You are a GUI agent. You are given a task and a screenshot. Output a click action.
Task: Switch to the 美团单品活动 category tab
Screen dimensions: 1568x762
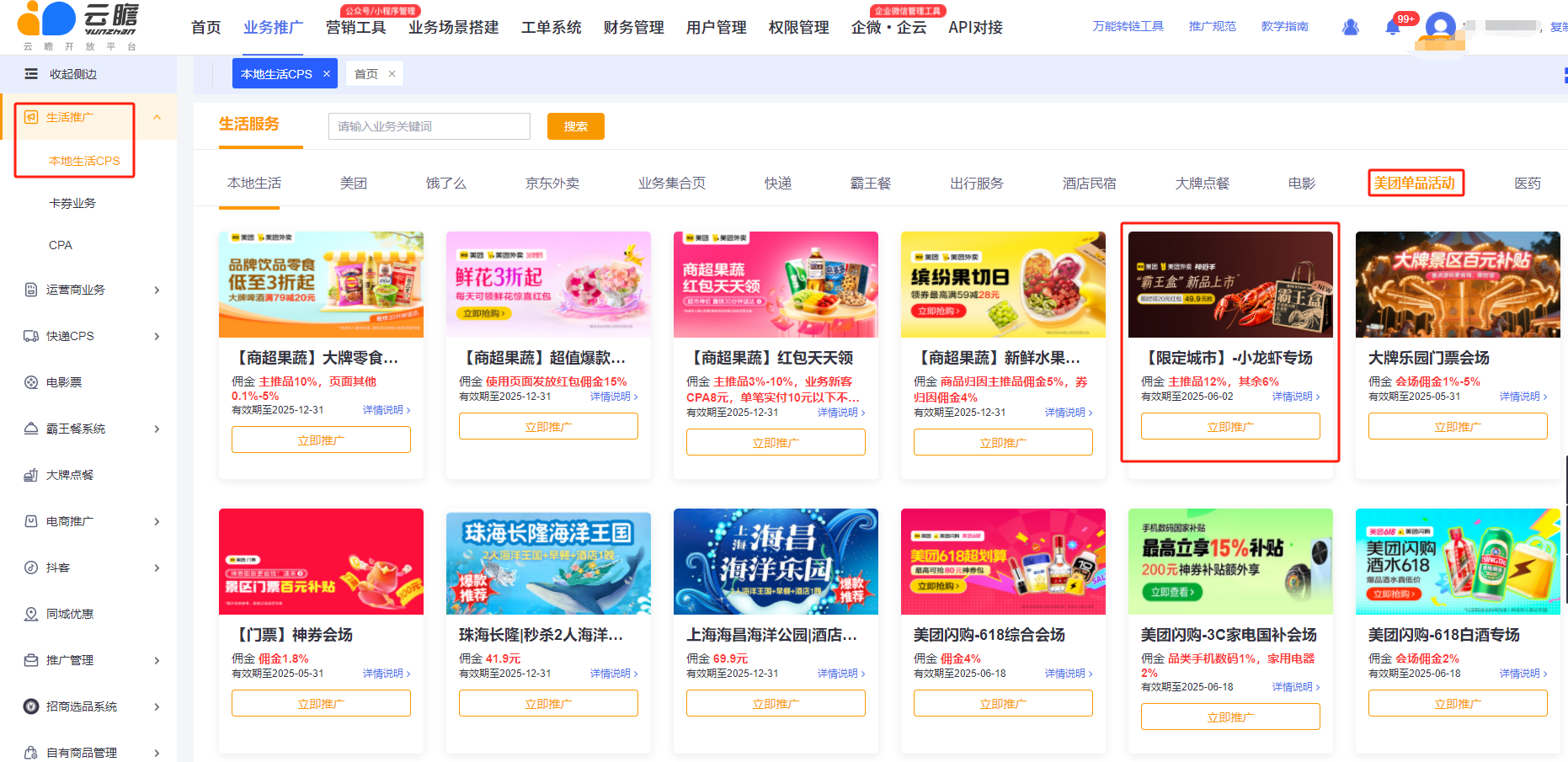coord(1415,183)
